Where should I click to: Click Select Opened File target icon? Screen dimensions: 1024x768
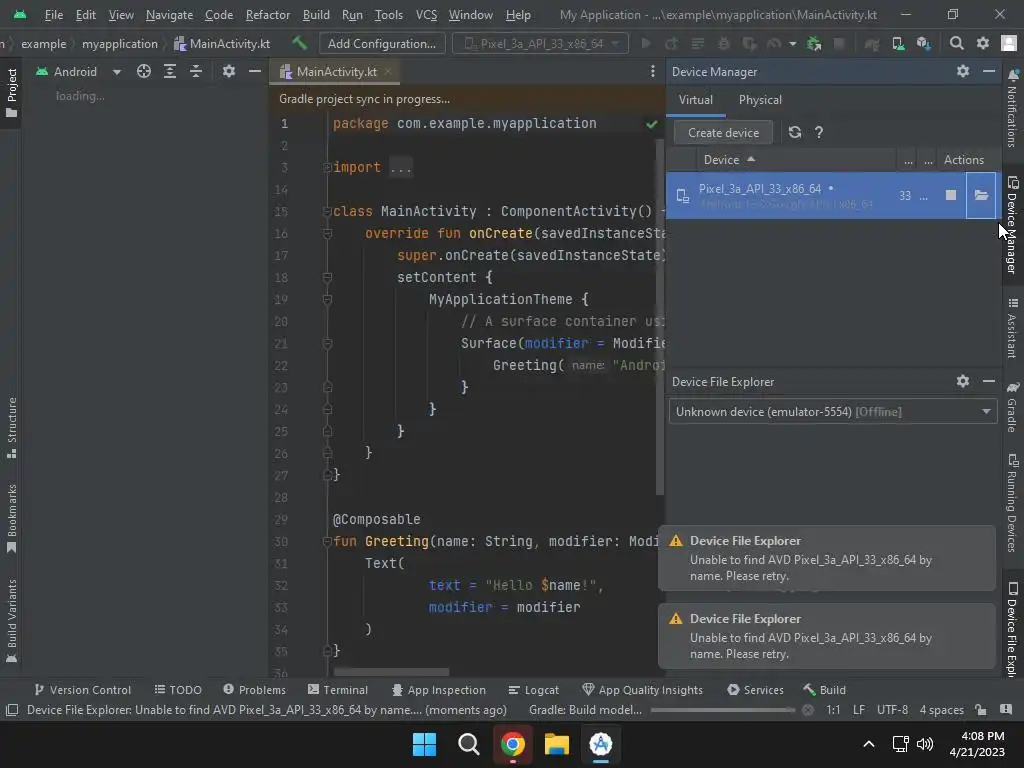click(144, 71)
